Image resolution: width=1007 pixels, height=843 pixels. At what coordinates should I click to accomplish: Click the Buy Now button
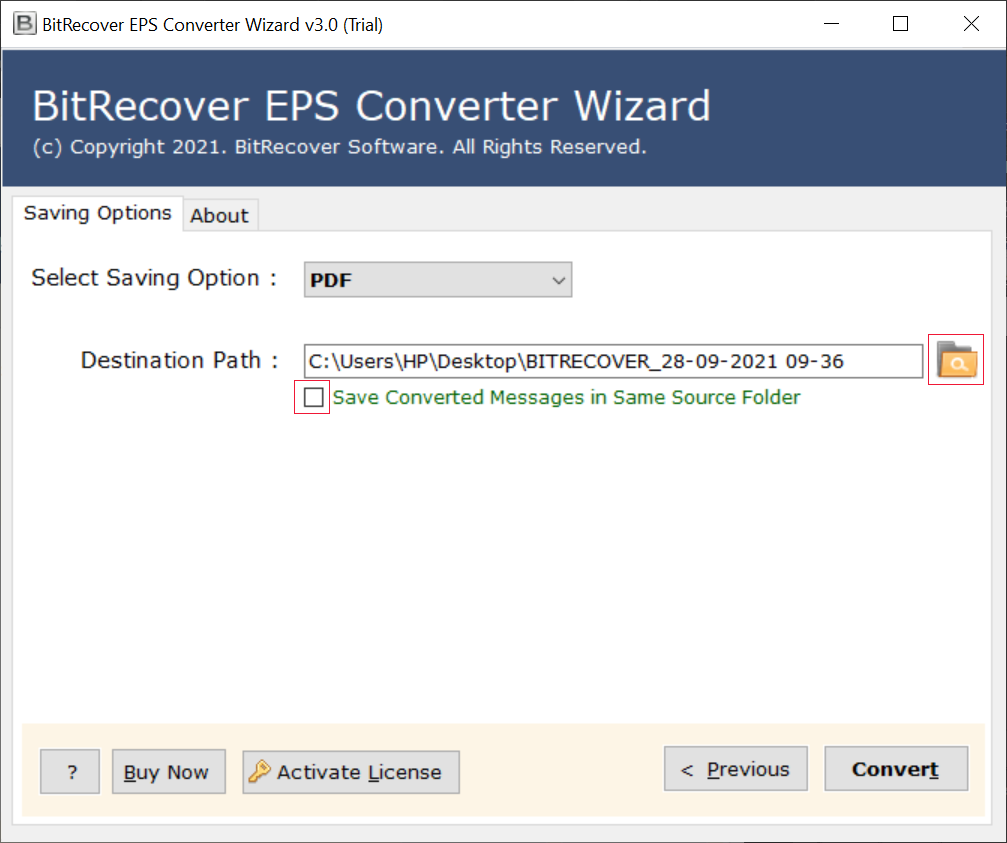[168, 772]
